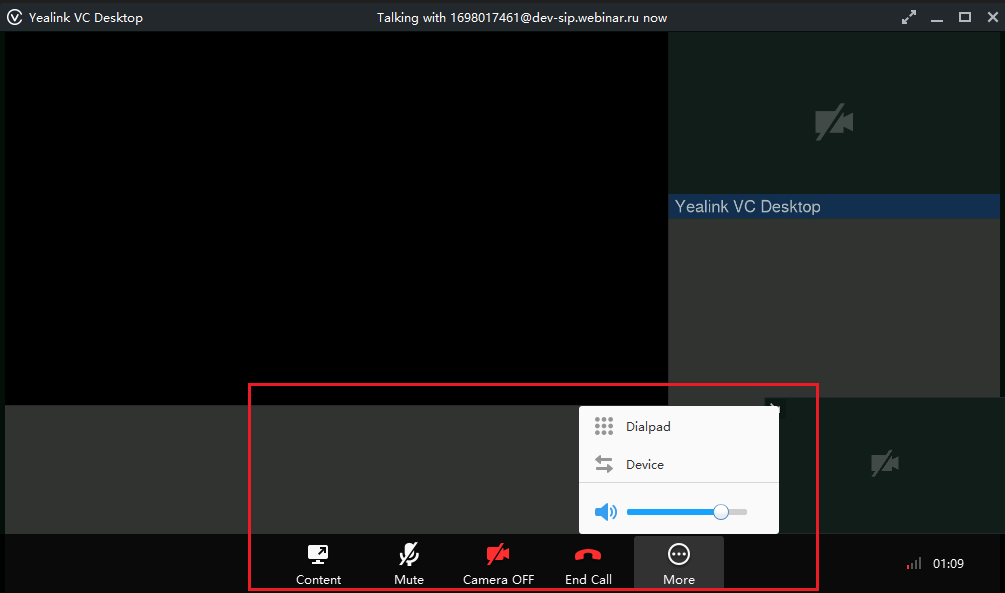Select Device in the More popup
The height and width of the screenshot is (593, 1005).
pos(679,464)
